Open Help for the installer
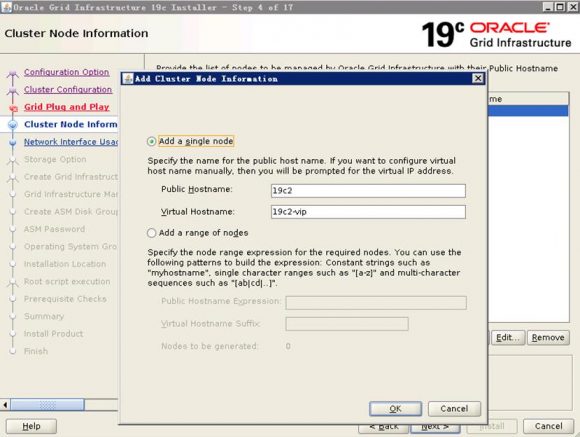The width and height of the screenshot is (580, 437). click(x=31, y=426)
